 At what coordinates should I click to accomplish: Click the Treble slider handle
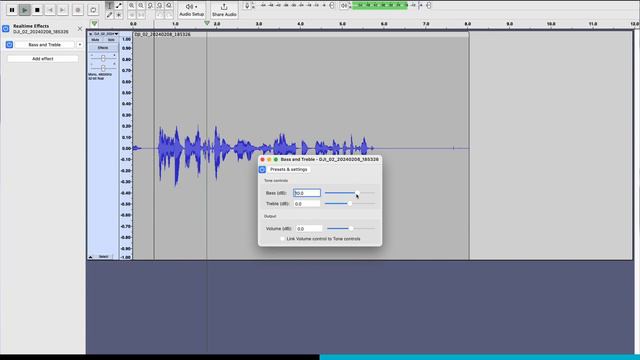(350, 203)
